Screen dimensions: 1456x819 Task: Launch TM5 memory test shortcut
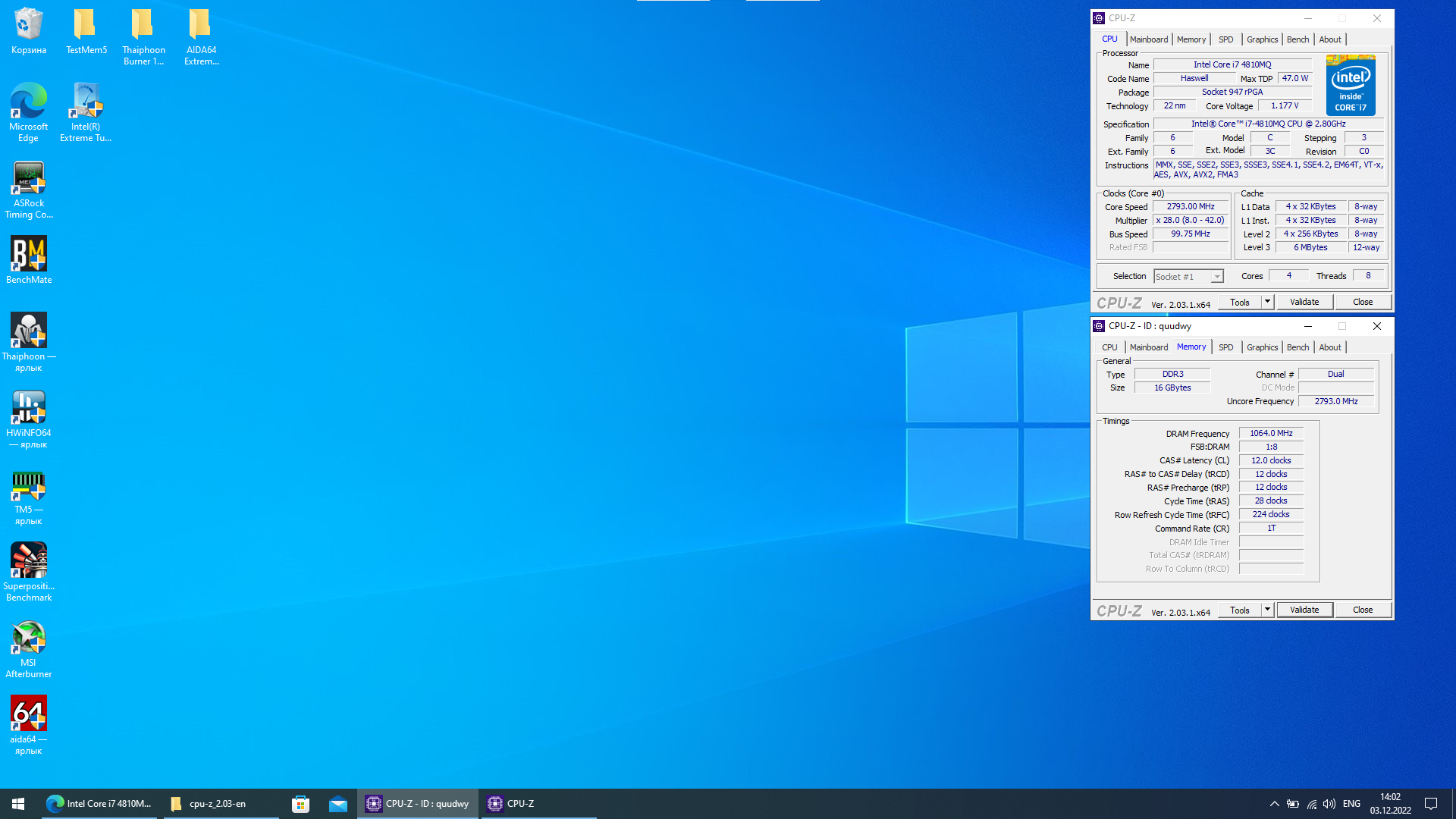point(29,496)
